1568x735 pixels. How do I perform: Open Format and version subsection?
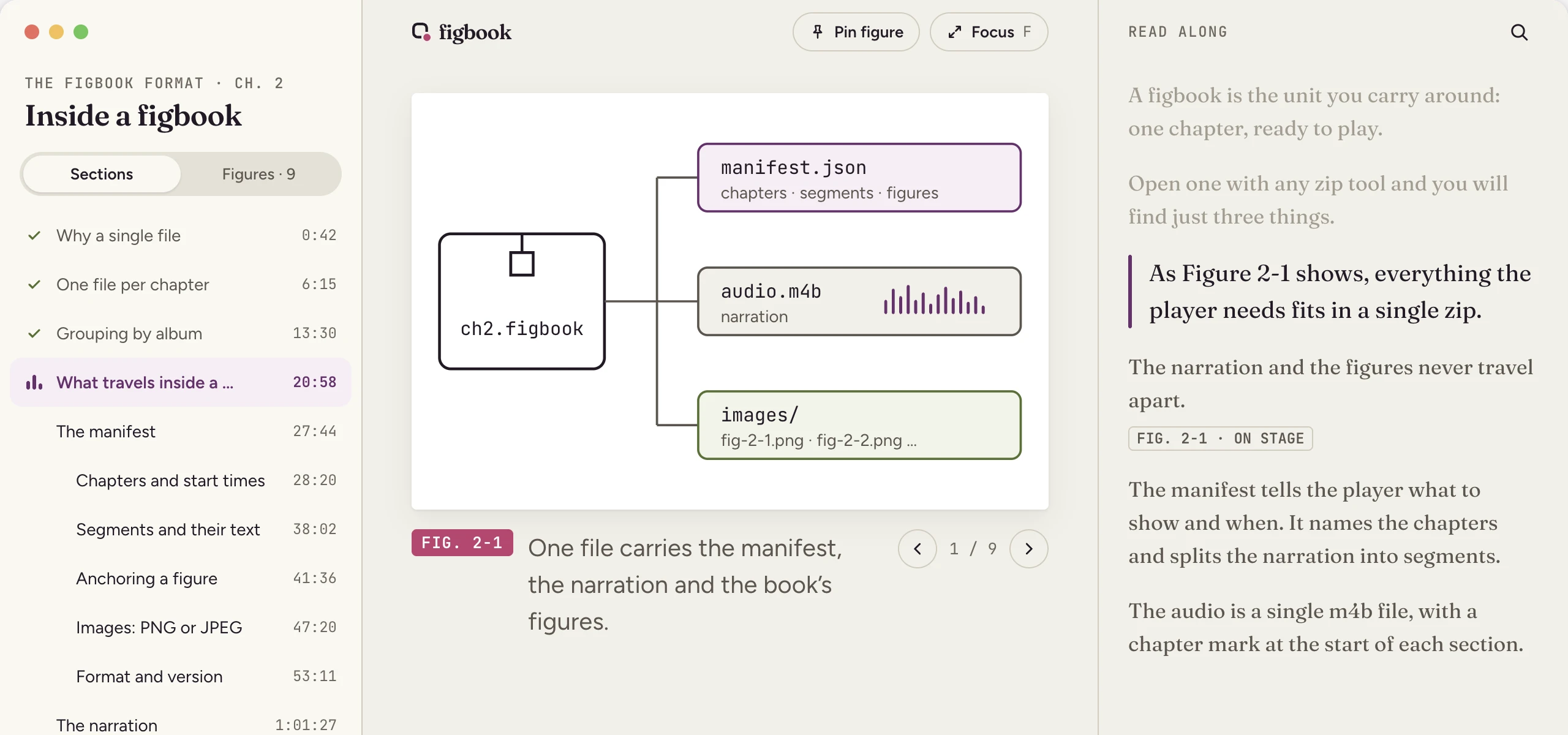click(x=181, y=676)
